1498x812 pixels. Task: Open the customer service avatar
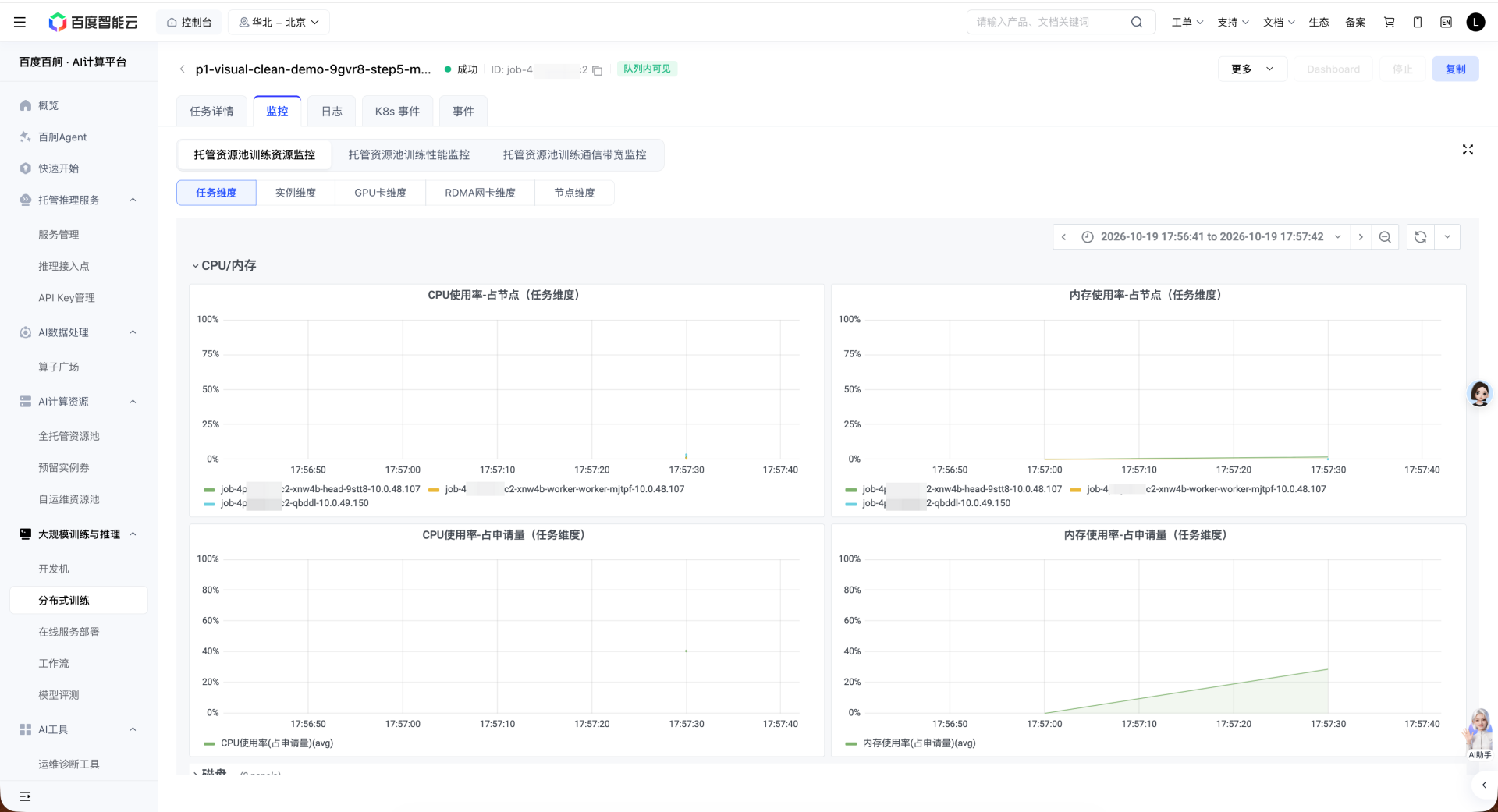tap(1480, 394)
